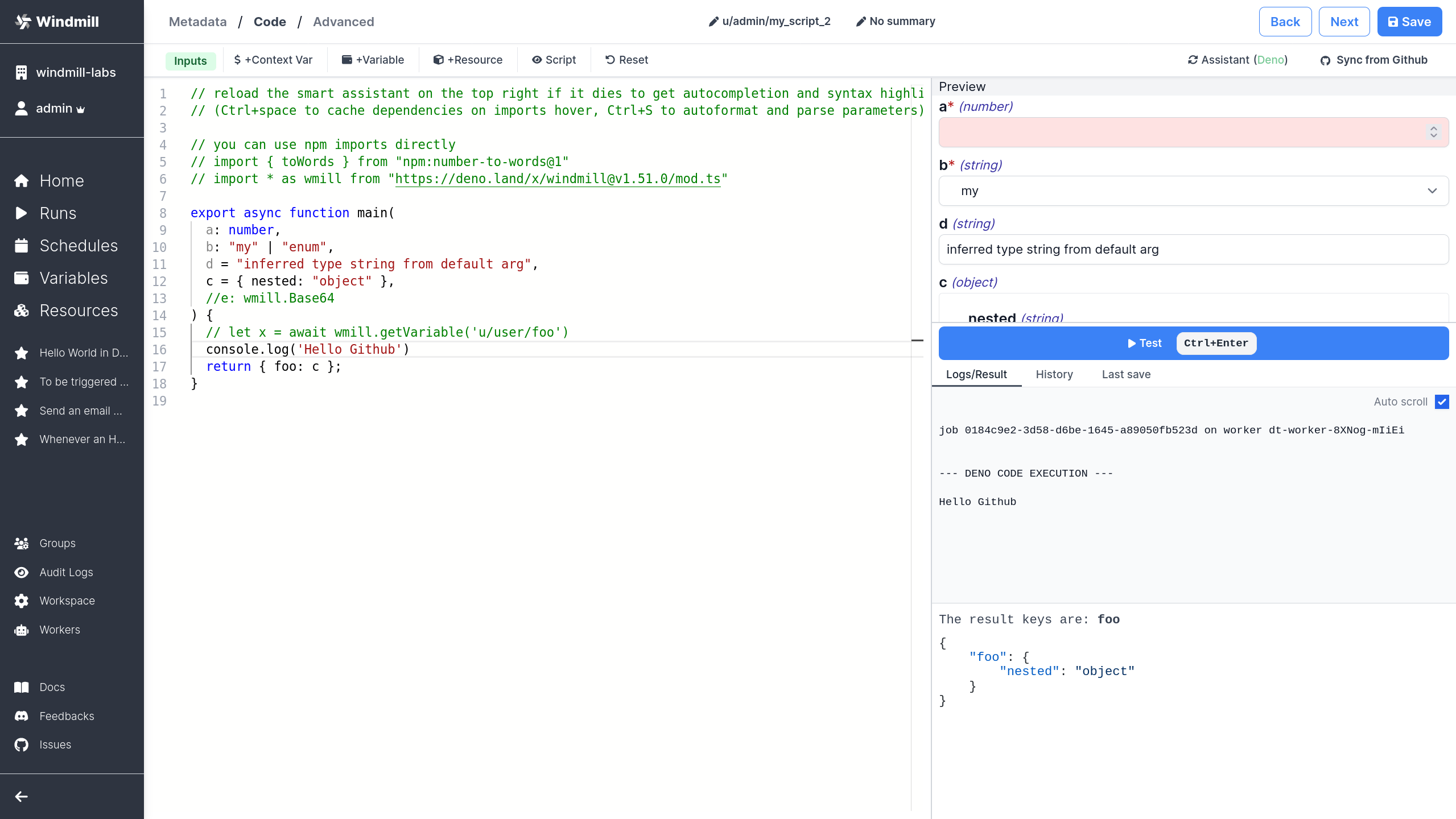Open Workers page from sidebar

60,630
